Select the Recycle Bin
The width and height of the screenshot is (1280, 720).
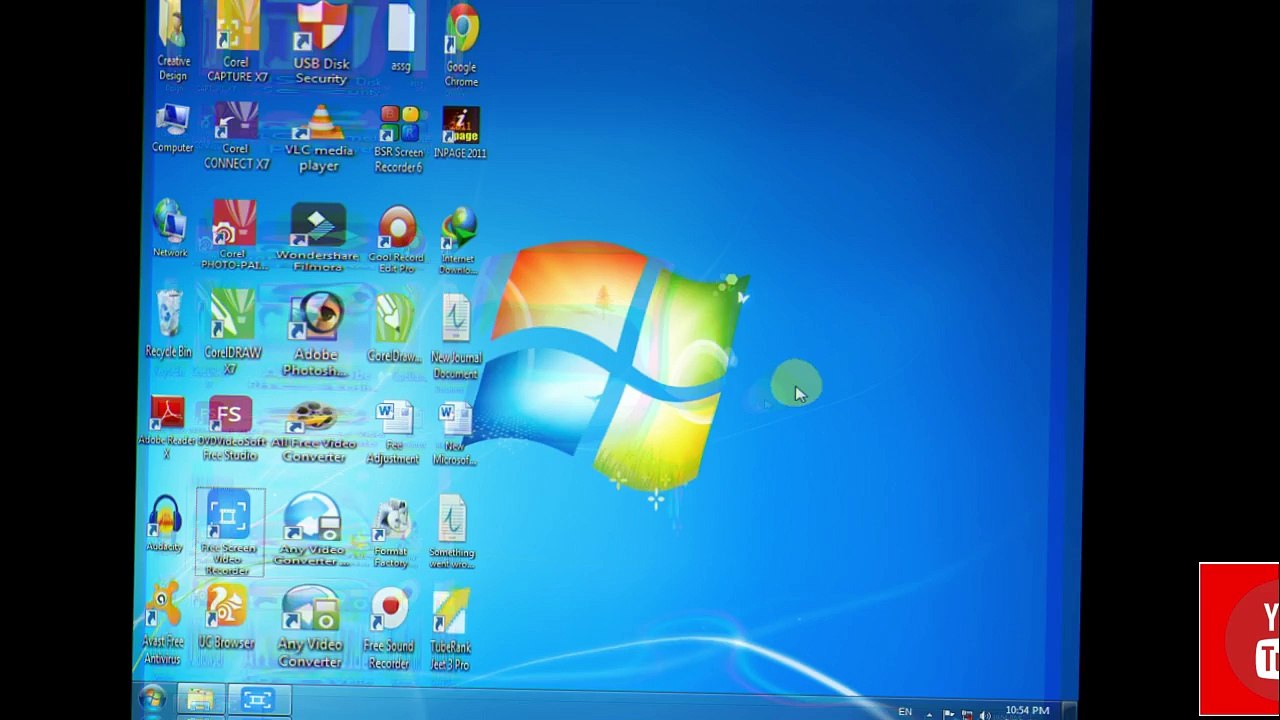click(168, 325)
